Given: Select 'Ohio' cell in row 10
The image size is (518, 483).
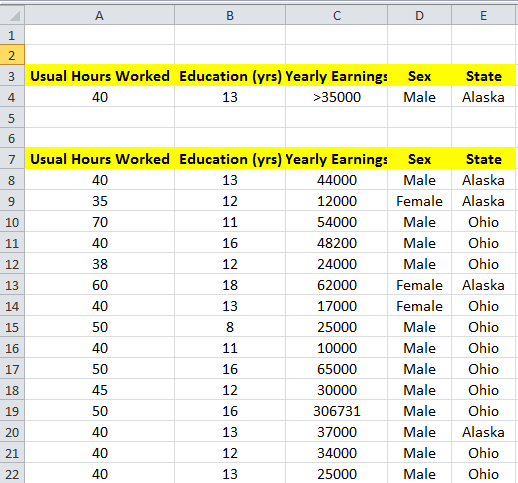Looking at the screenshot, I should click(x=483, y=222).
